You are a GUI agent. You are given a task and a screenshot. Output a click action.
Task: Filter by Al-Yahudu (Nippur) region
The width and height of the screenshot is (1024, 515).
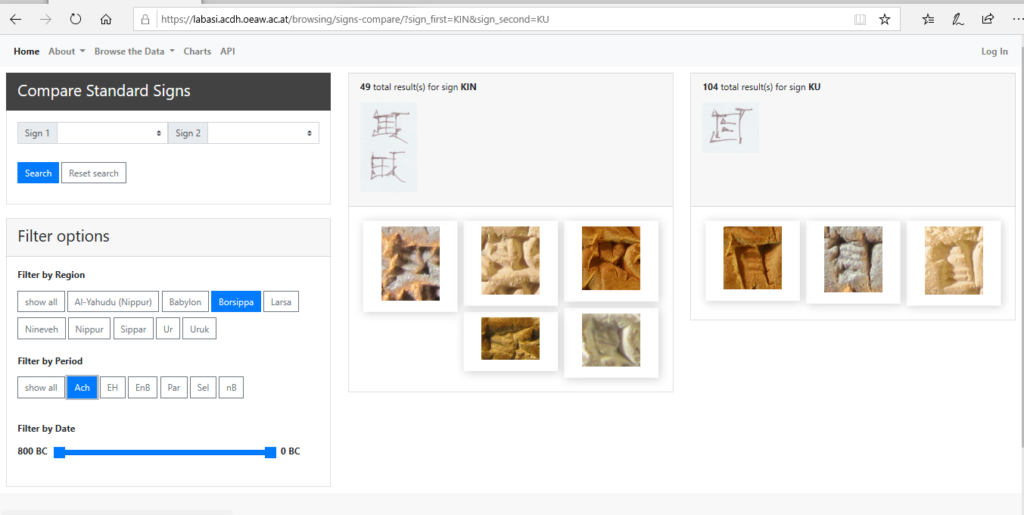[x=113, y=302]
